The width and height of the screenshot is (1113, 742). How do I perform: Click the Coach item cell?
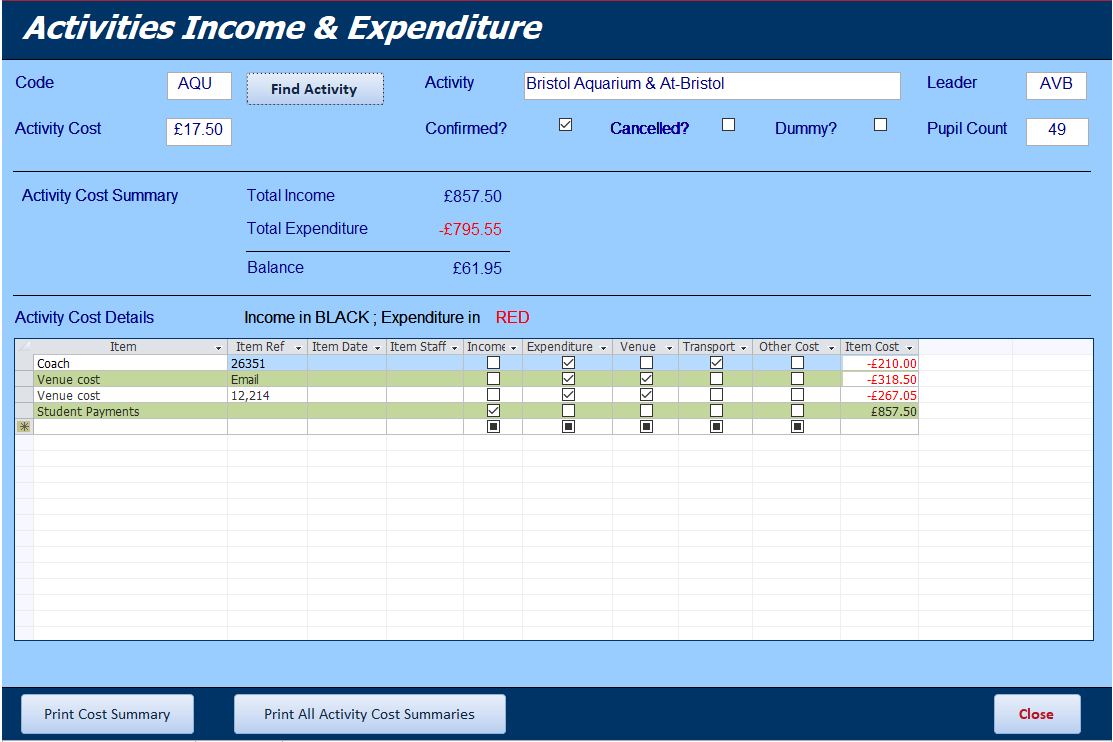[131, 363]
